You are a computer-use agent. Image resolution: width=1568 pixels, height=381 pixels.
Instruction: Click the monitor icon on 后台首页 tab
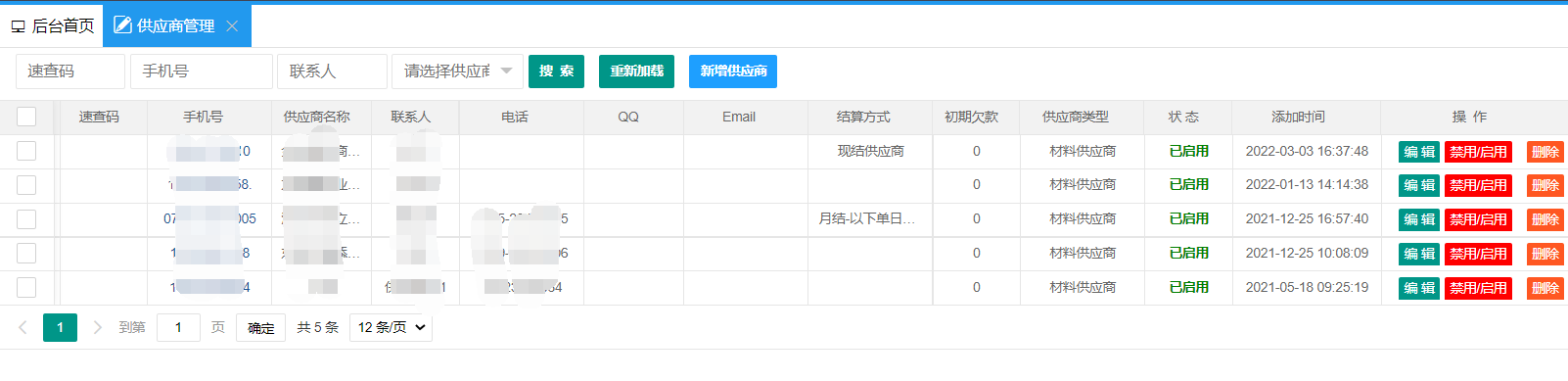click(x=19, y=26)
